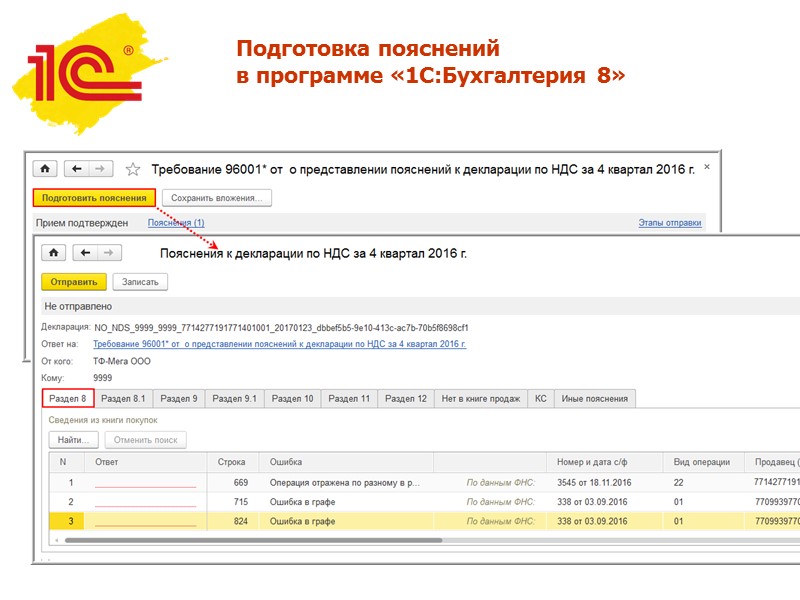
Task: Click the Ответ field in row 1
Action: pos(145,483)
